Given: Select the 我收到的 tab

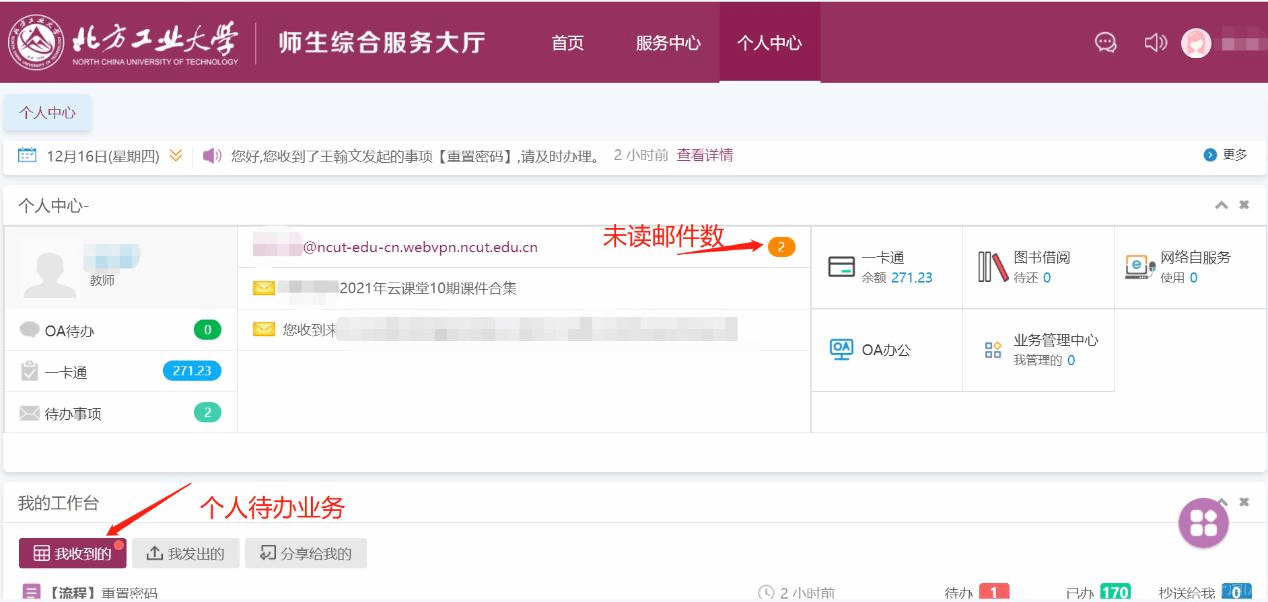Looking at the screenshot, I should (x=73, y=553).
